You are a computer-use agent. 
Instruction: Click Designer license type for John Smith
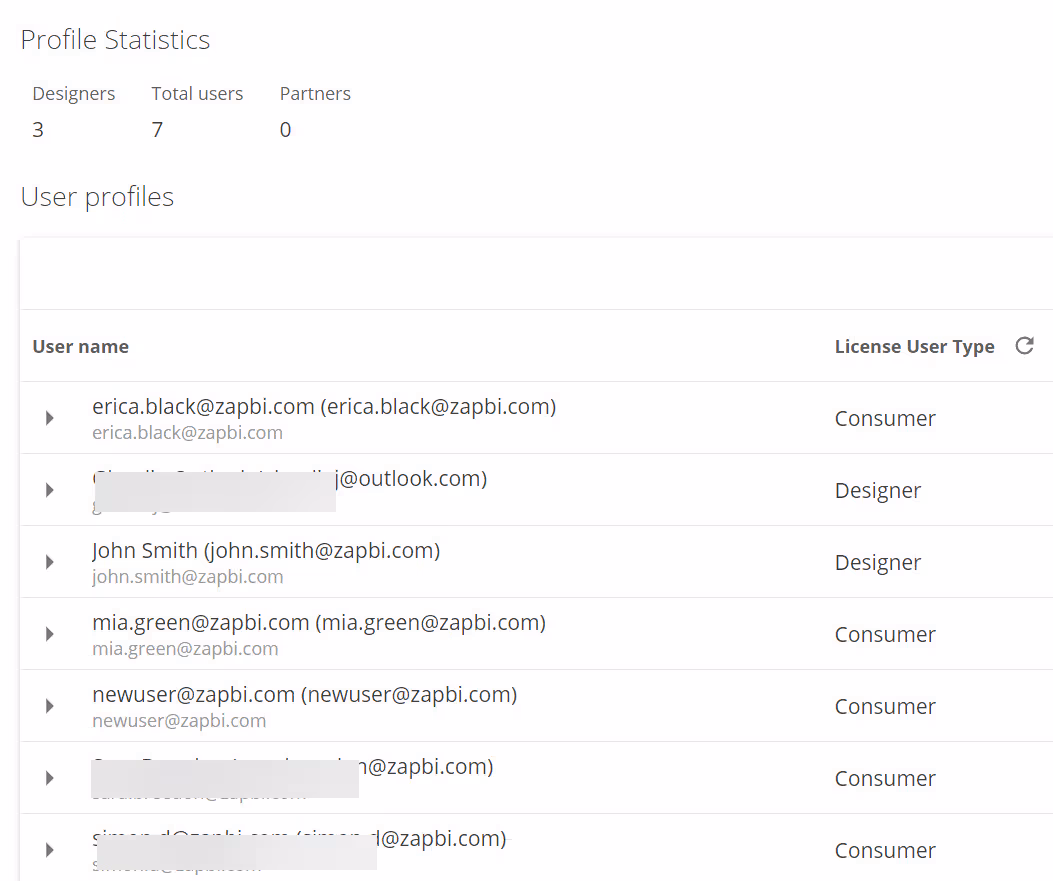878,563
